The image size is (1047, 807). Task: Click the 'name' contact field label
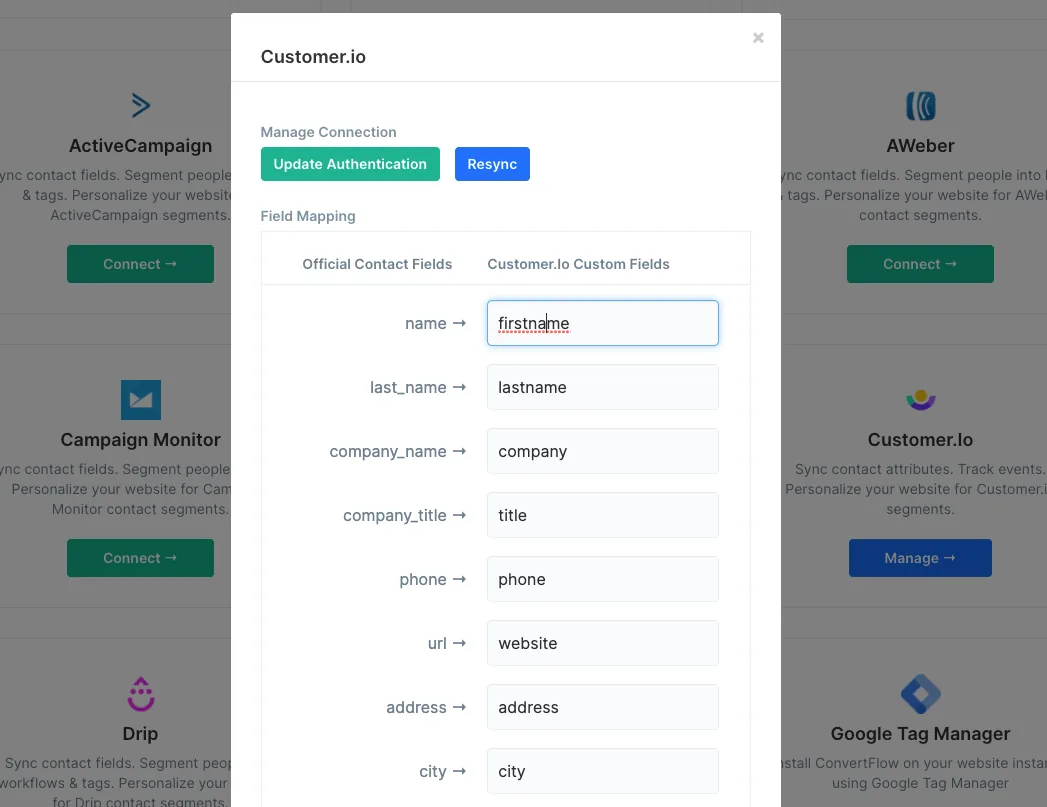click(425, 324)
